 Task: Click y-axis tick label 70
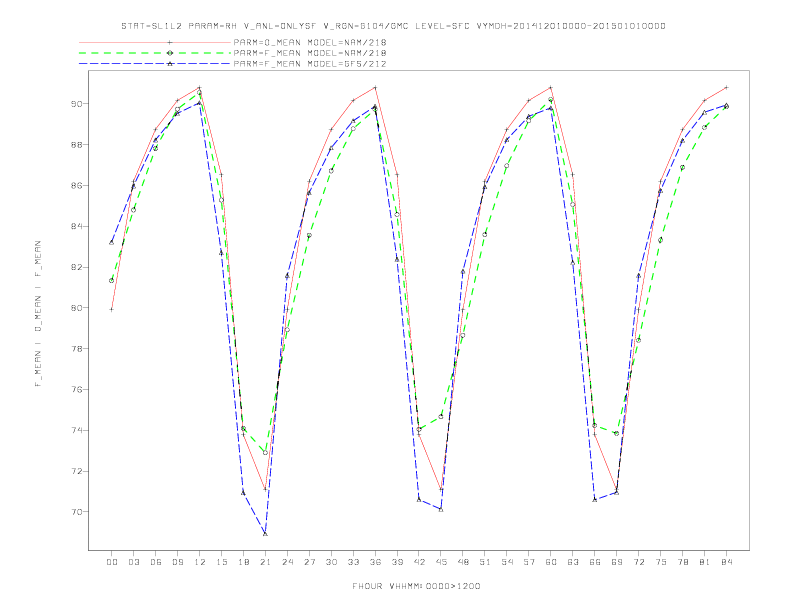77,512
